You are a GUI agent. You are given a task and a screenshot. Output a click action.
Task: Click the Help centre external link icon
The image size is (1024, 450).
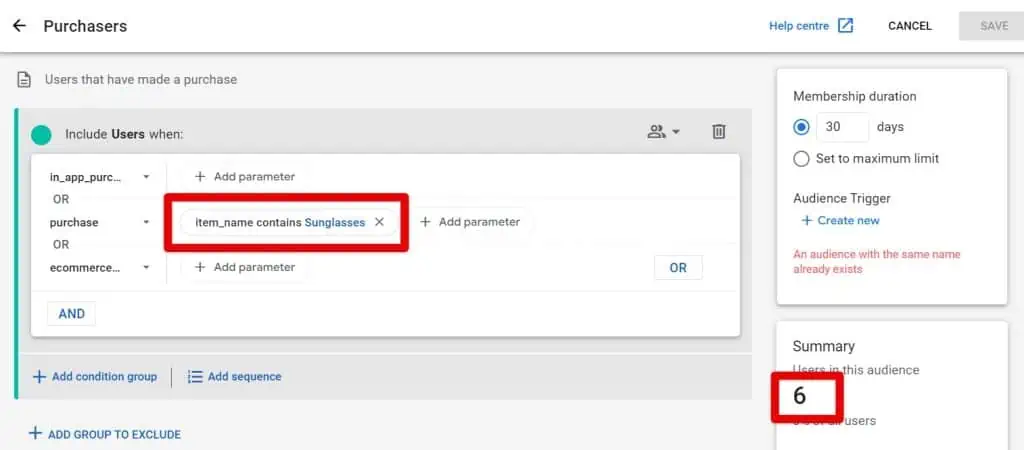[846, 26]
